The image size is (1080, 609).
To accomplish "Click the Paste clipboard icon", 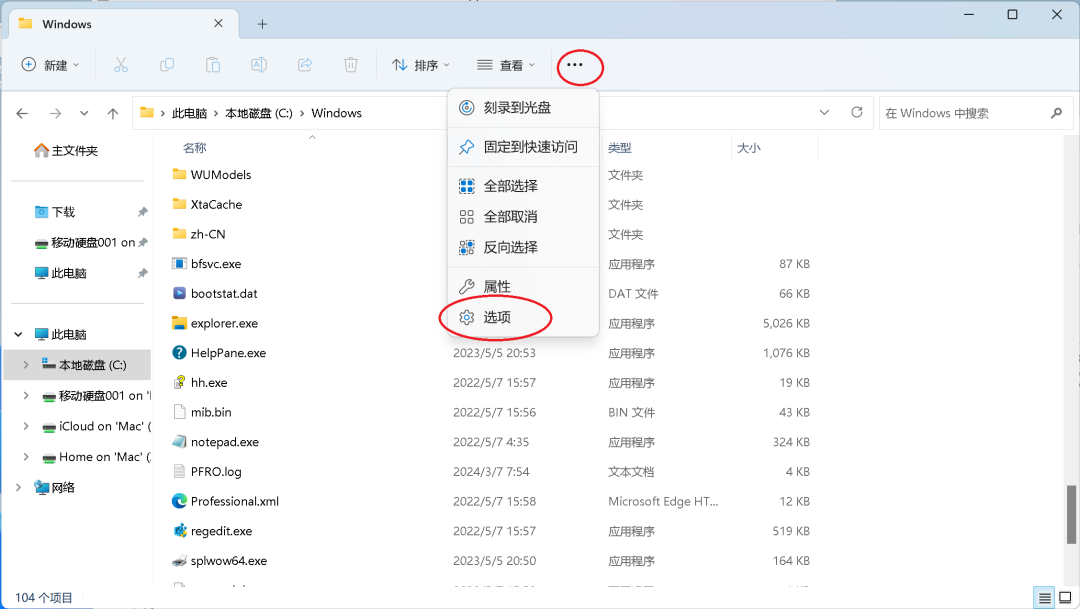I will (x=213, y=65).
